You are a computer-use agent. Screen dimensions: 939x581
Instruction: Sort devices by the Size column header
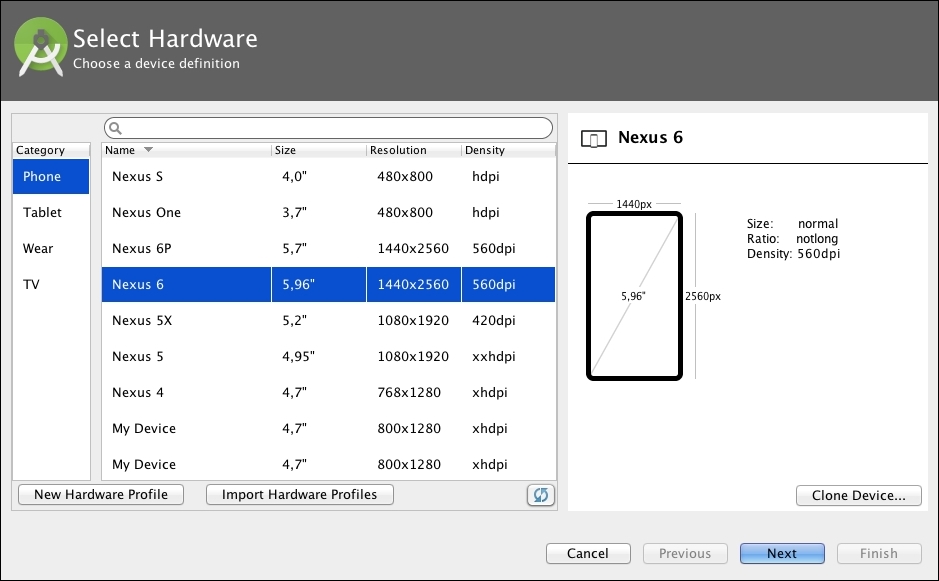point(319,150)
